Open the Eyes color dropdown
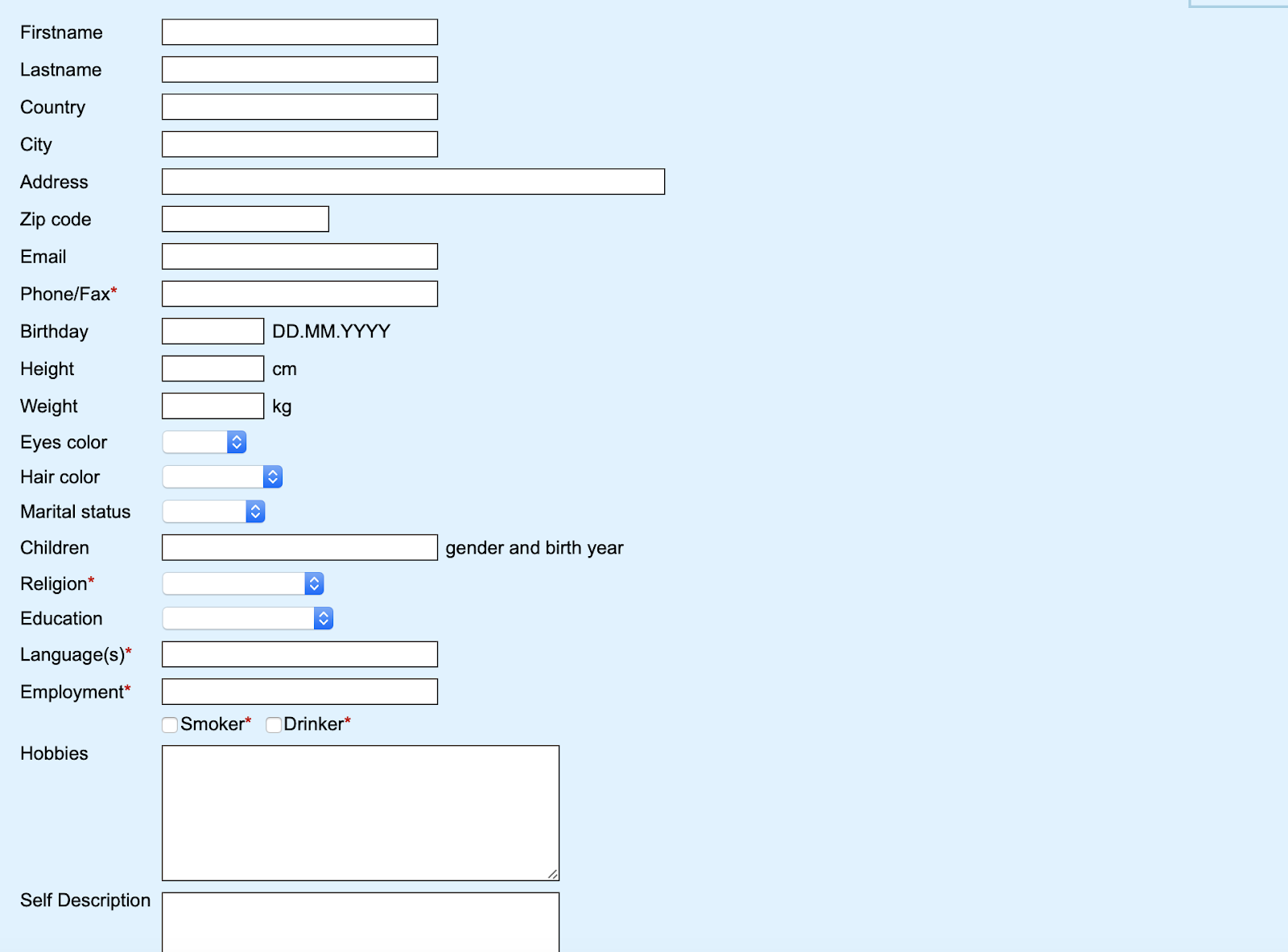The image size is (1288, 952). pos(204,442)
